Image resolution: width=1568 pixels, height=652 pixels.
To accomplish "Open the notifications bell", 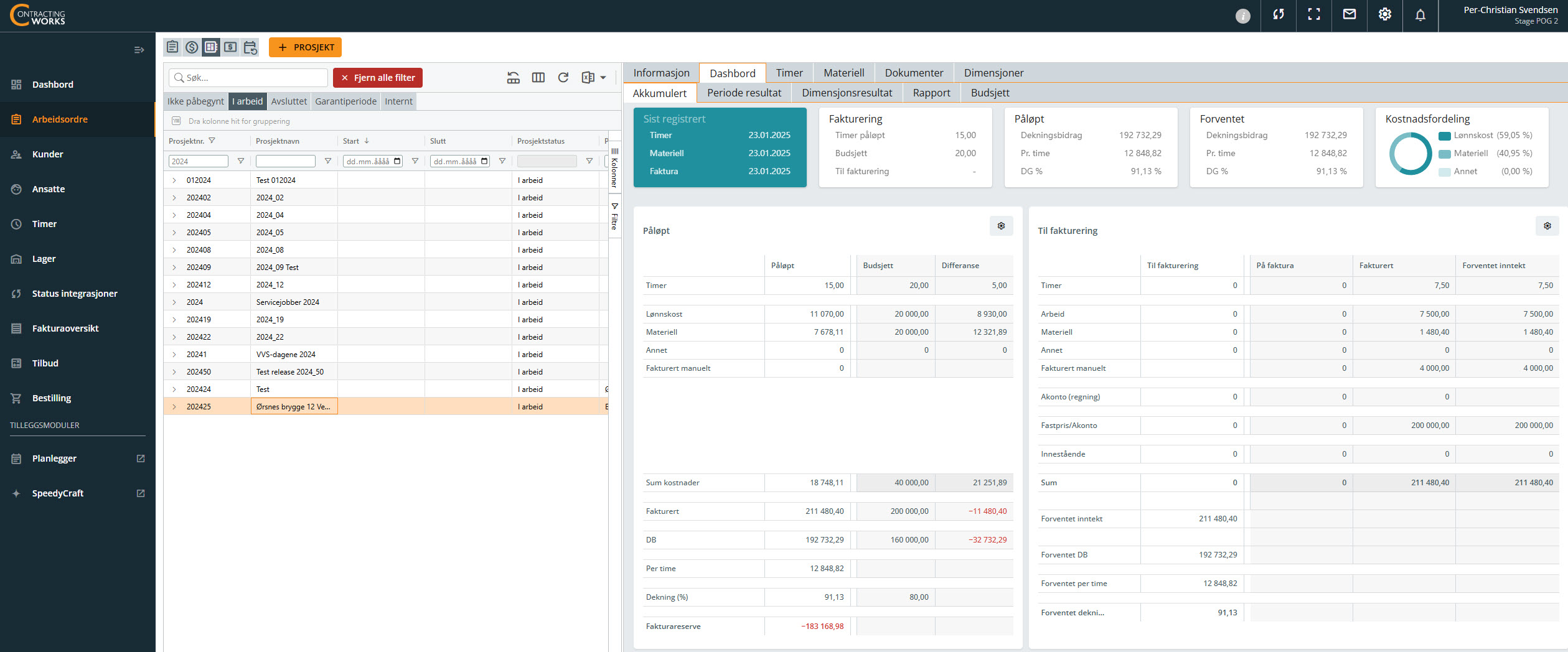I will (1420, 15).
